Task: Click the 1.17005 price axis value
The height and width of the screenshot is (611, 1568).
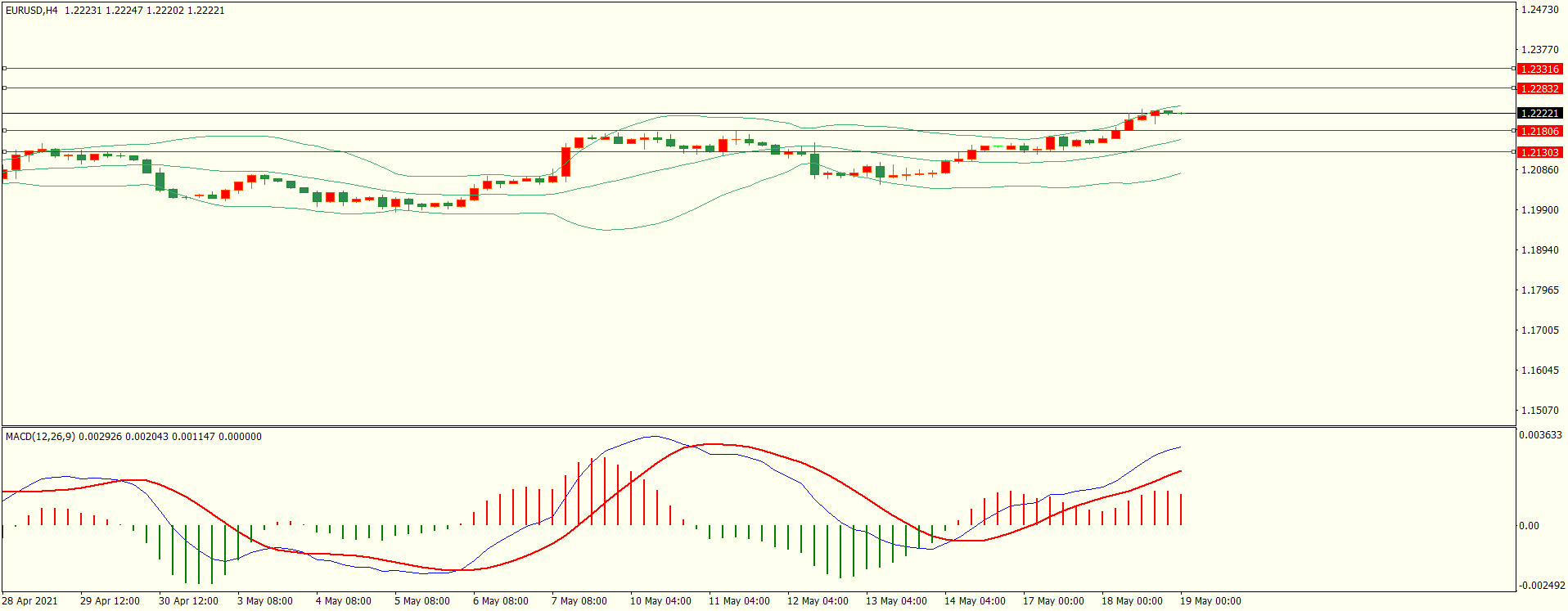Action: [1539, 330]
